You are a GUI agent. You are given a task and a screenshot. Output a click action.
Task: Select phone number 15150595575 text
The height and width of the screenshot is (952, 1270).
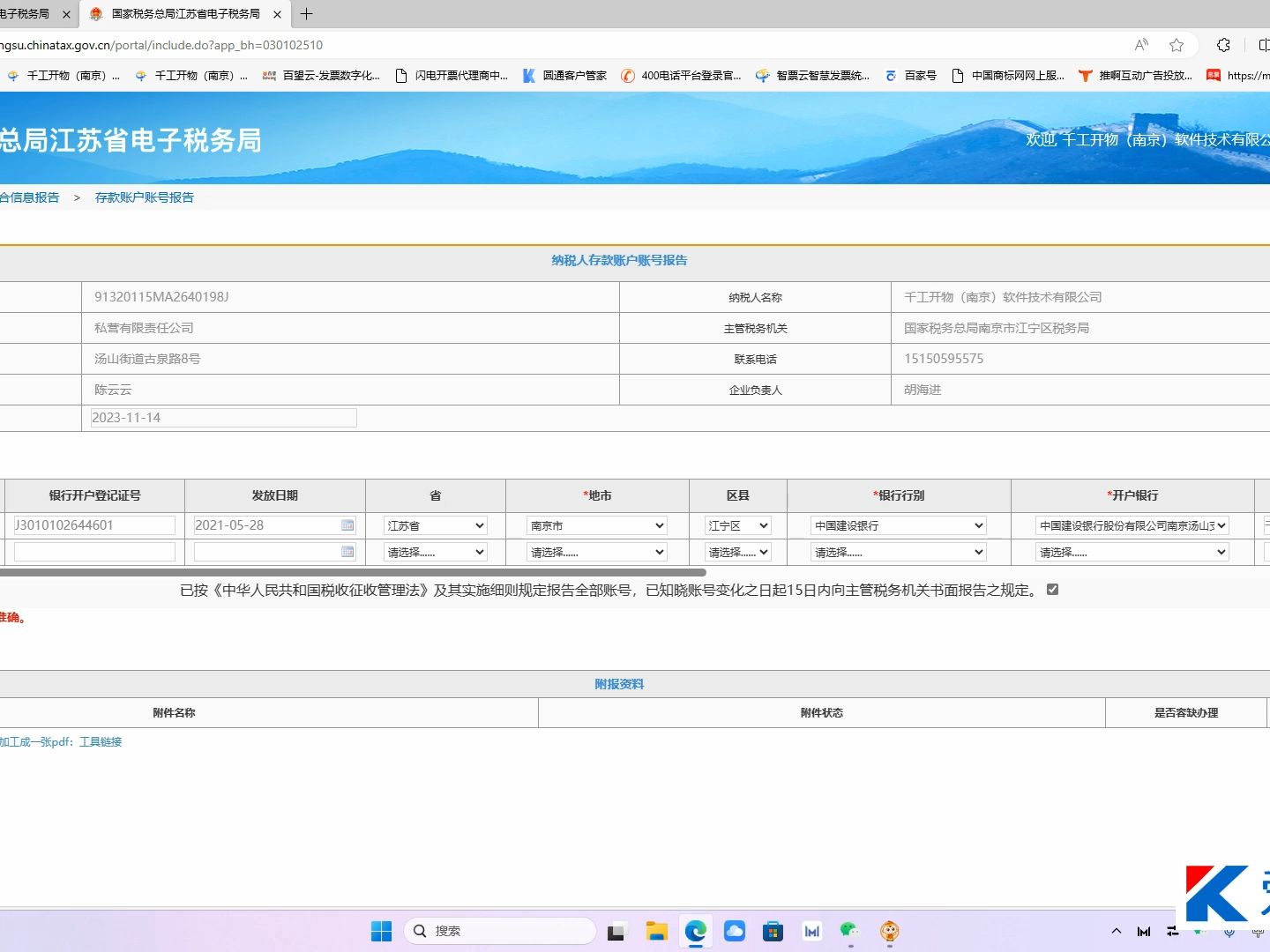coord(944,359)
